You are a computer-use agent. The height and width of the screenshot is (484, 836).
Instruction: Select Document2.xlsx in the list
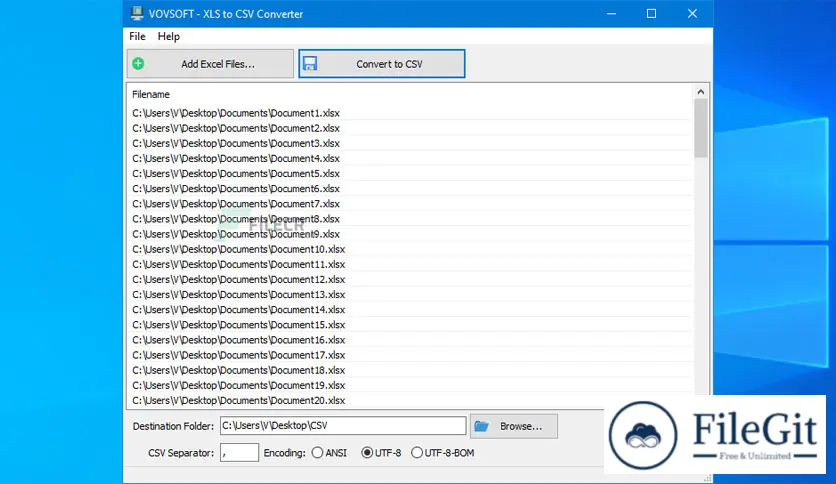click(x=236, y=128)
